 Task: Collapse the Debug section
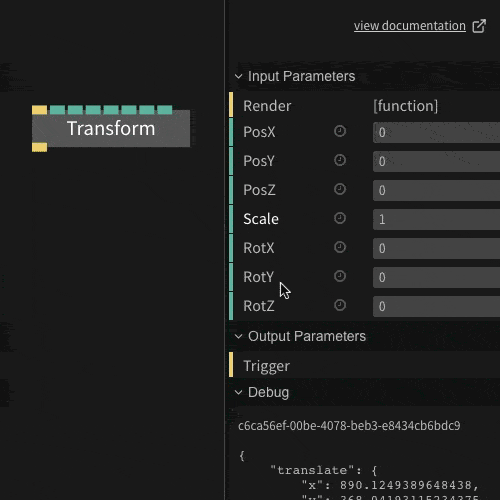(238, 392)
